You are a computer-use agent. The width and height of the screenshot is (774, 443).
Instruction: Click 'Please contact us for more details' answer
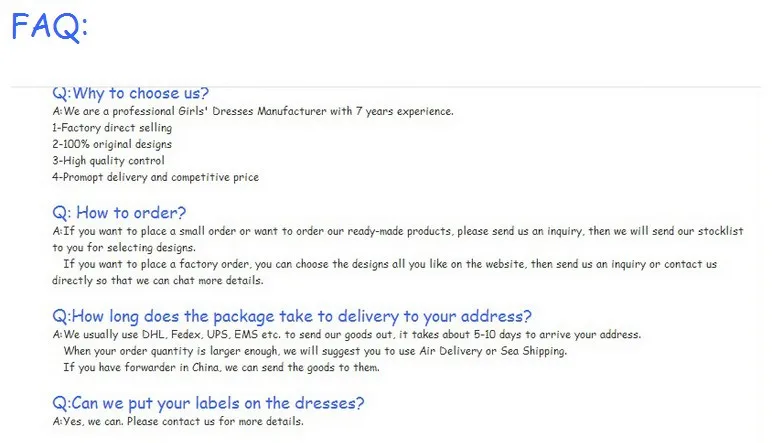[x=215, y=421]
